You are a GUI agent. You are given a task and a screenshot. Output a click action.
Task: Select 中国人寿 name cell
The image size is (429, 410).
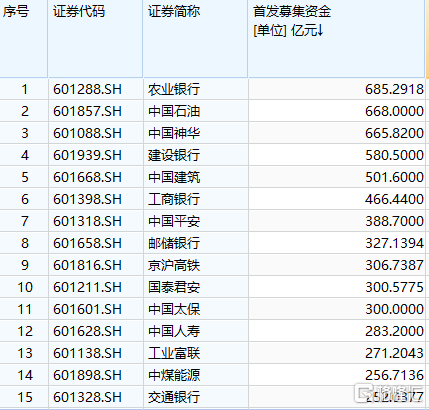click(x=196, y=331)
